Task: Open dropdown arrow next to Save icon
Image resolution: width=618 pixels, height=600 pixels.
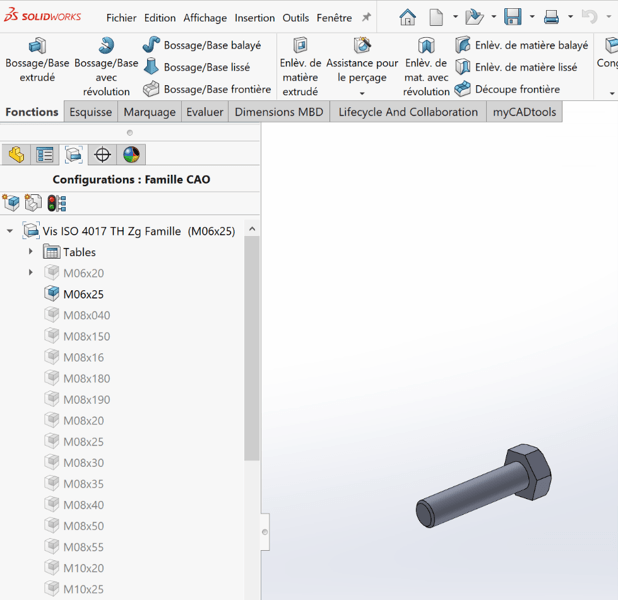Action: [532, 17]
